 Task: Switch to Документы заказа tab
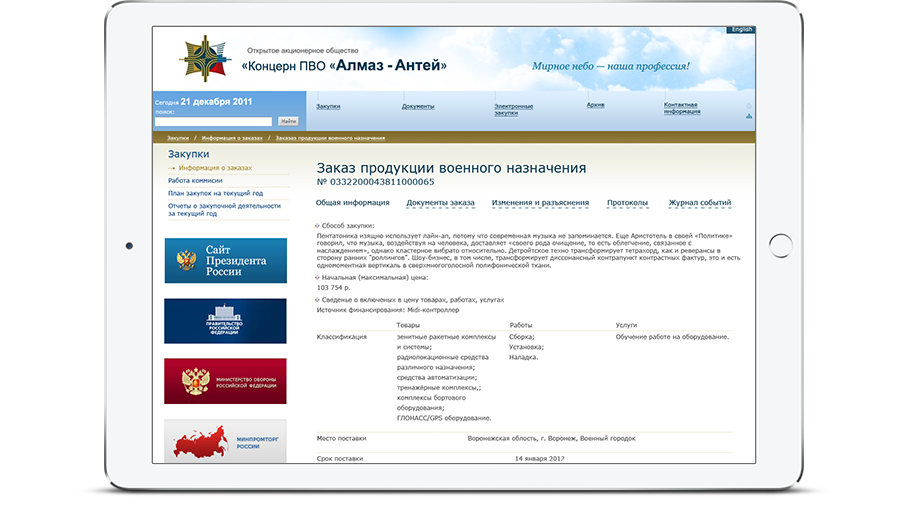440,203
